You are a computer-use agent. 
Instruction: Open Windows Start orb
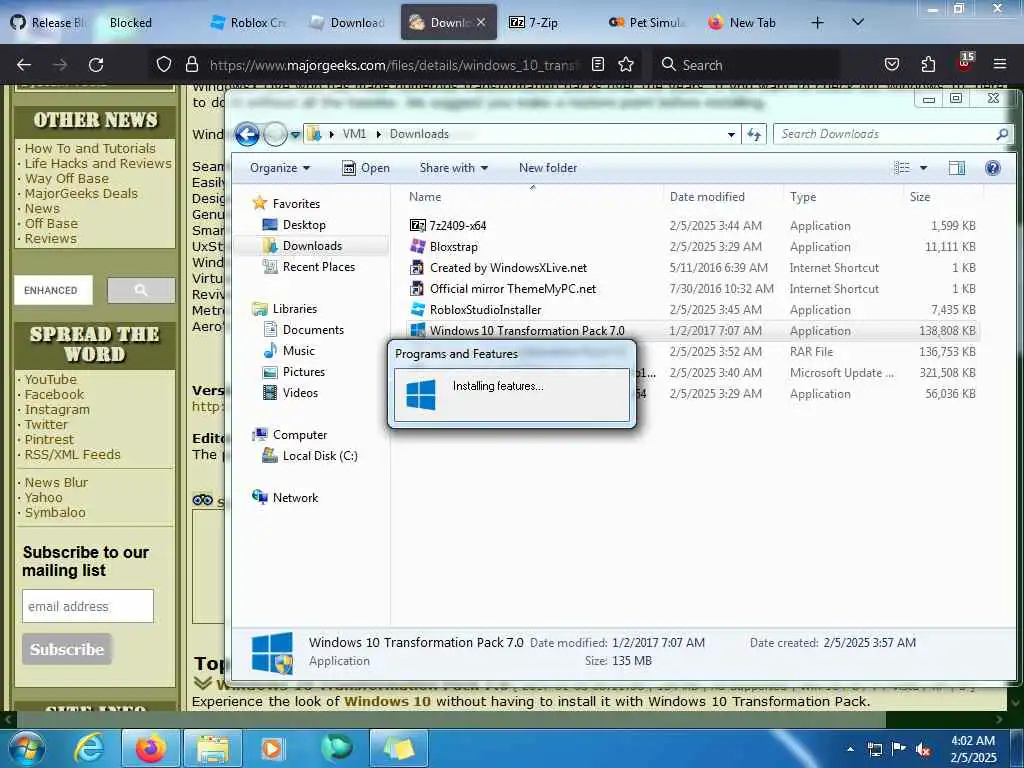[25, 748]
